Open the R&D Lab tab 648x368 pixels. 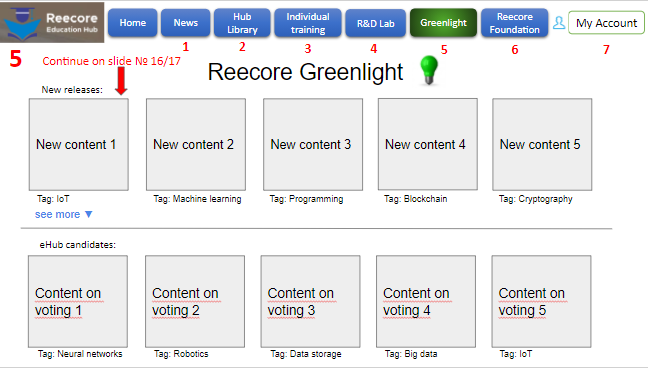(x=376, y=23)
